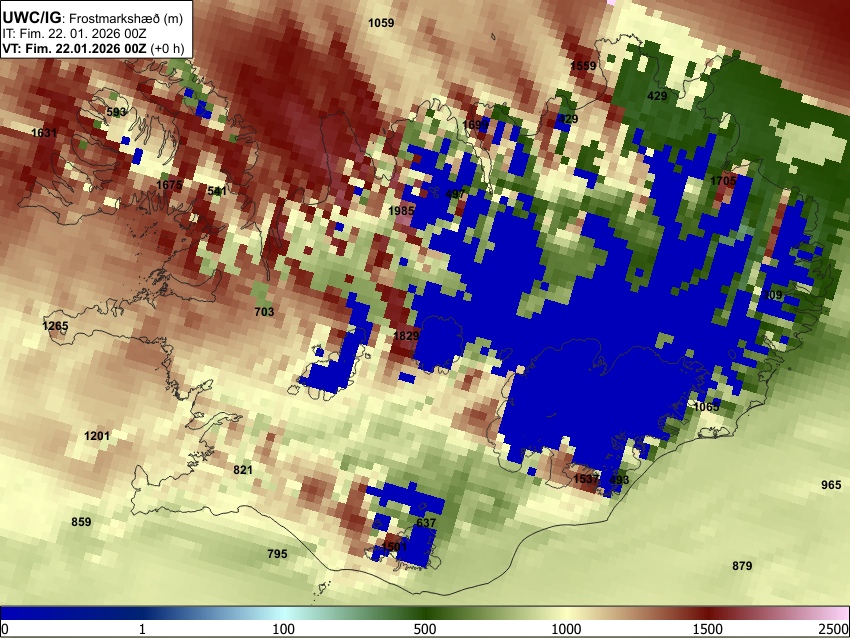Click the 1501 value label

click(x=394, y=546)
